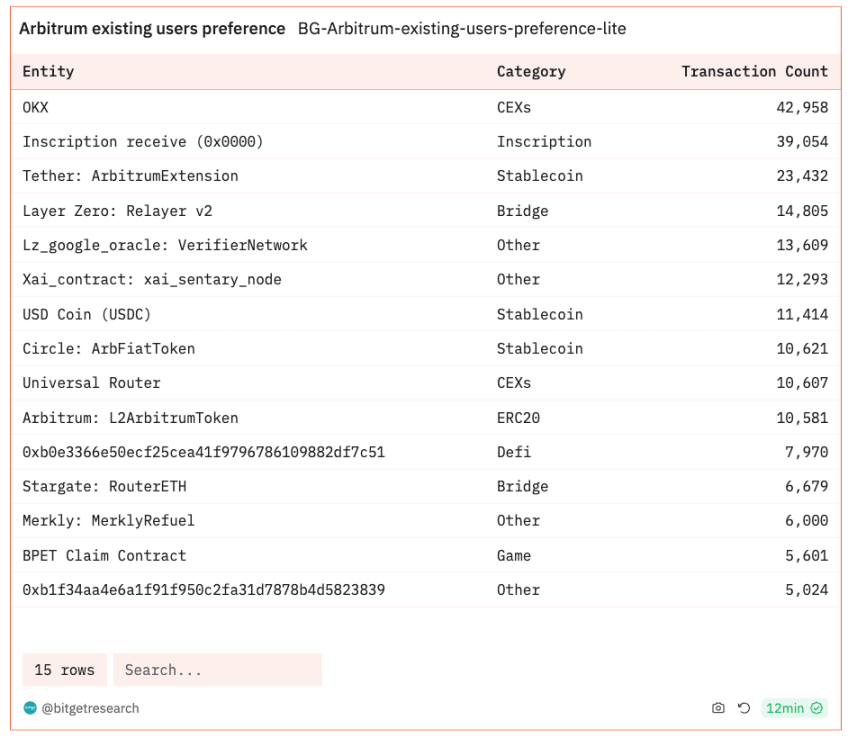Sort by the Category column header

point(530,72)
